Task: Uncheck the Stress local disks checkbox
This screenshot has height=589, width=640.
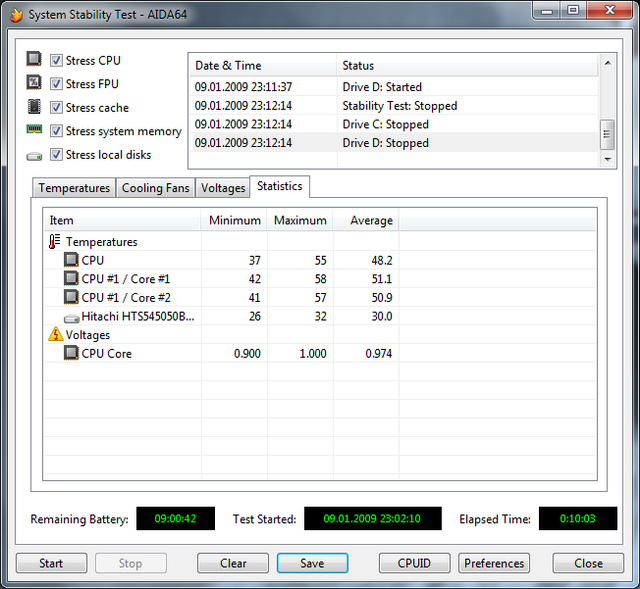Action: [x=56, y=155]
